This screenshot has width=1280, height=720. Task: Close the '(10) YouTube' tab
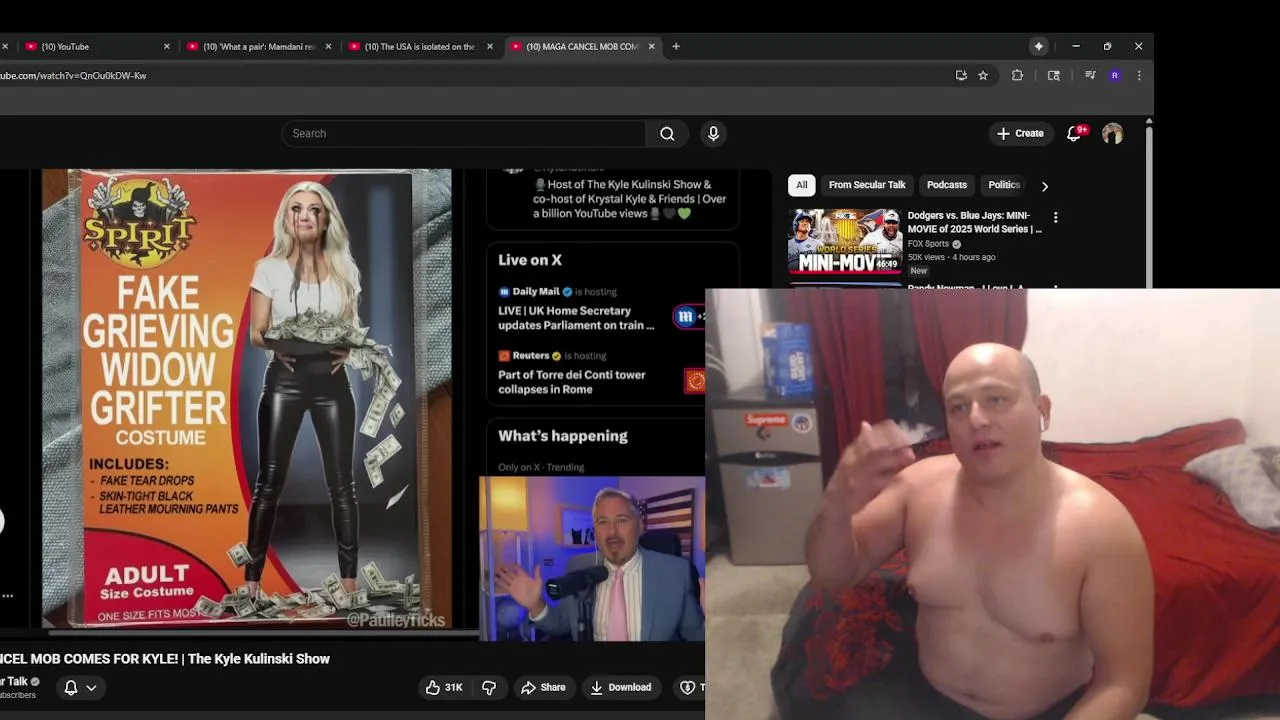(x=167, y=46)
